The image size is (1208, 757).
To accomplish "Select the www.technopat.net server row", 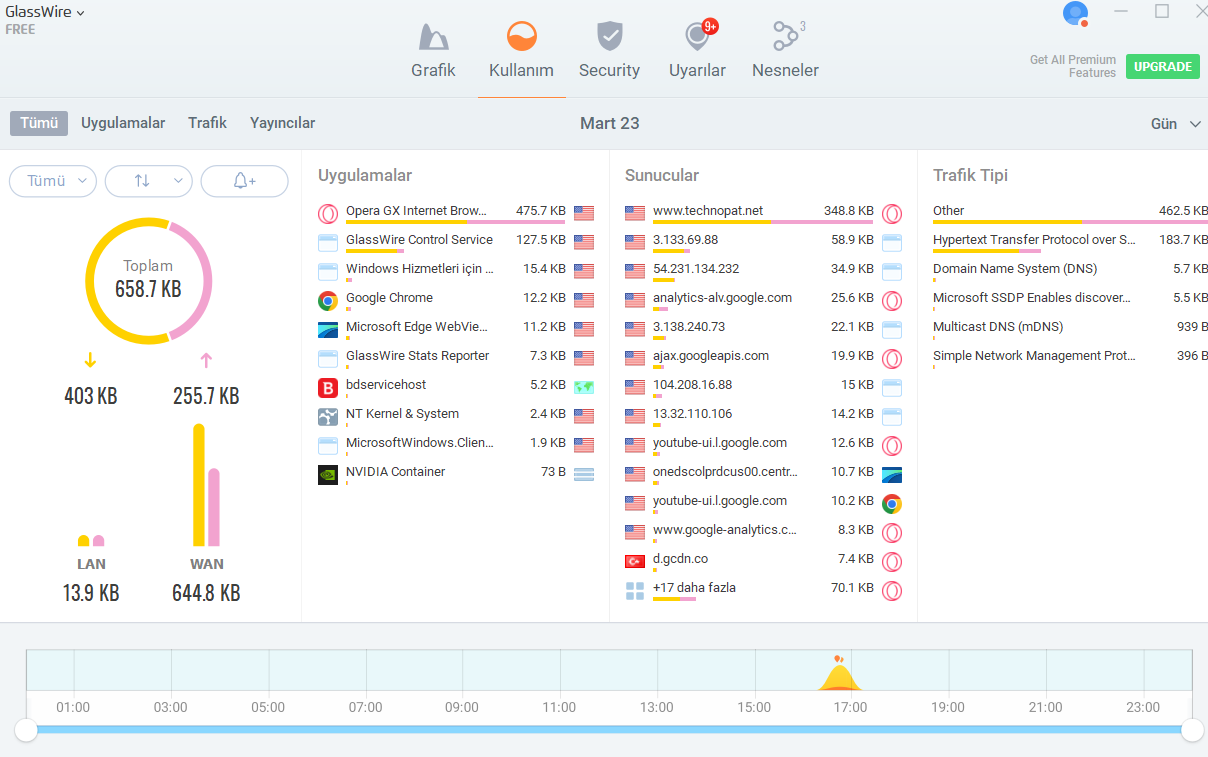I will (763, 212).
